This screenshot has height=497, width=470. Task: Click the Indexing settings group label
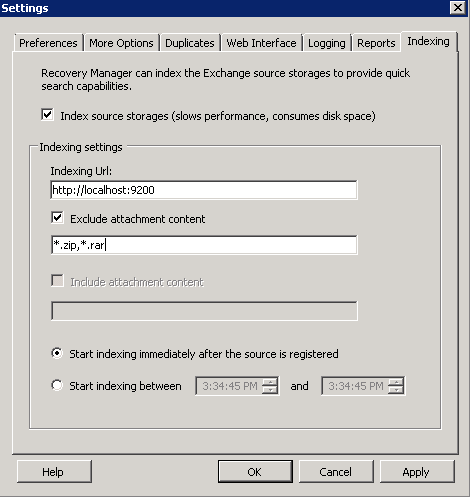click(x=81, y=147)
